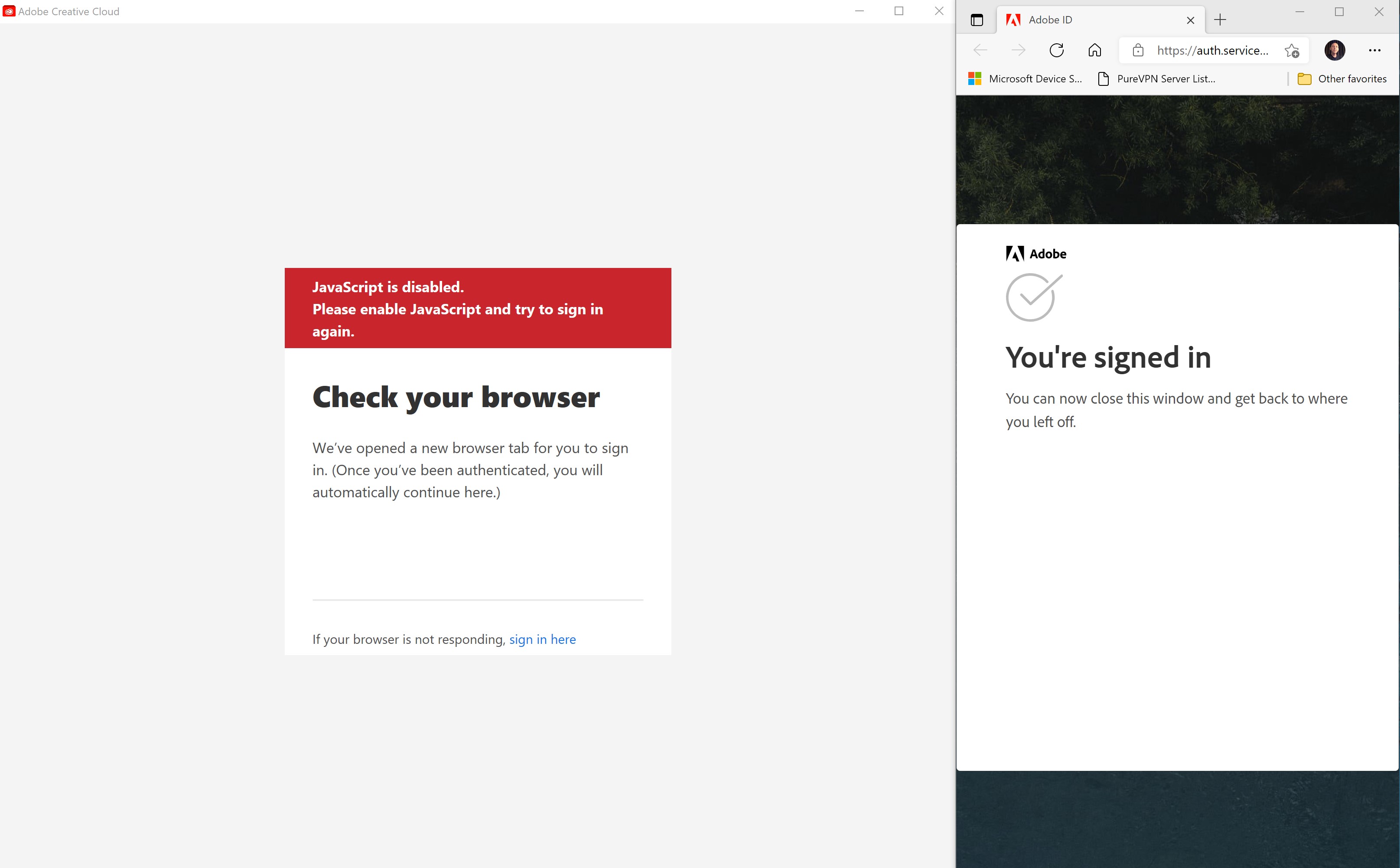Open the tab actions menu icon
Viewport: 1400px width, 868px height.
(x=977, y=20)
